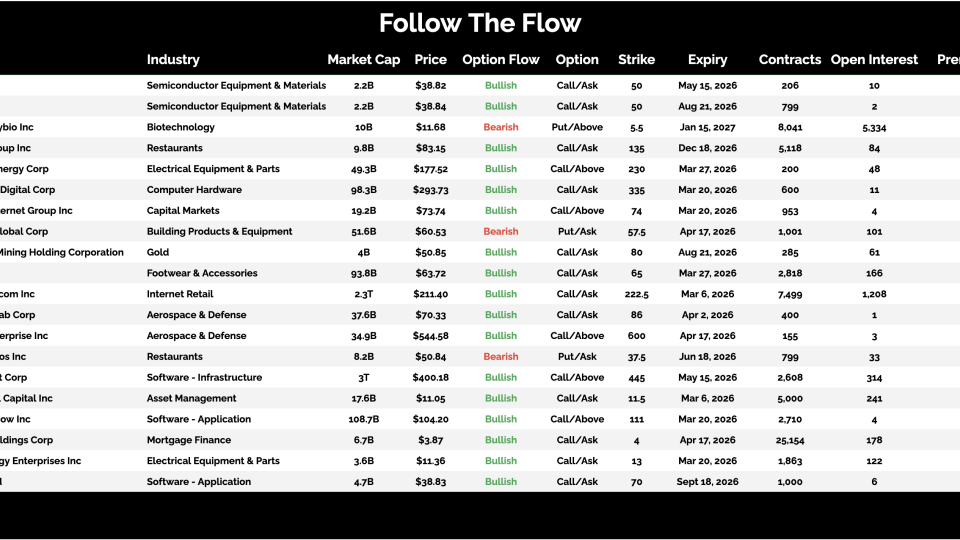
Task: Select the Option Flow column header
Action: [501, 60]
